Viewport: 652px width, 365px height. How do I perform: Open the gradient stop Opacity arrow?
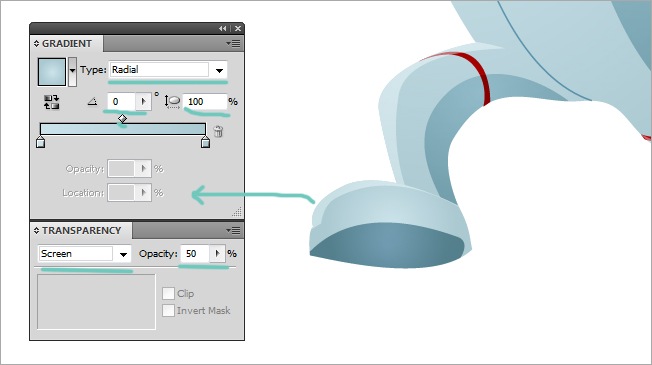click(143, 169)
